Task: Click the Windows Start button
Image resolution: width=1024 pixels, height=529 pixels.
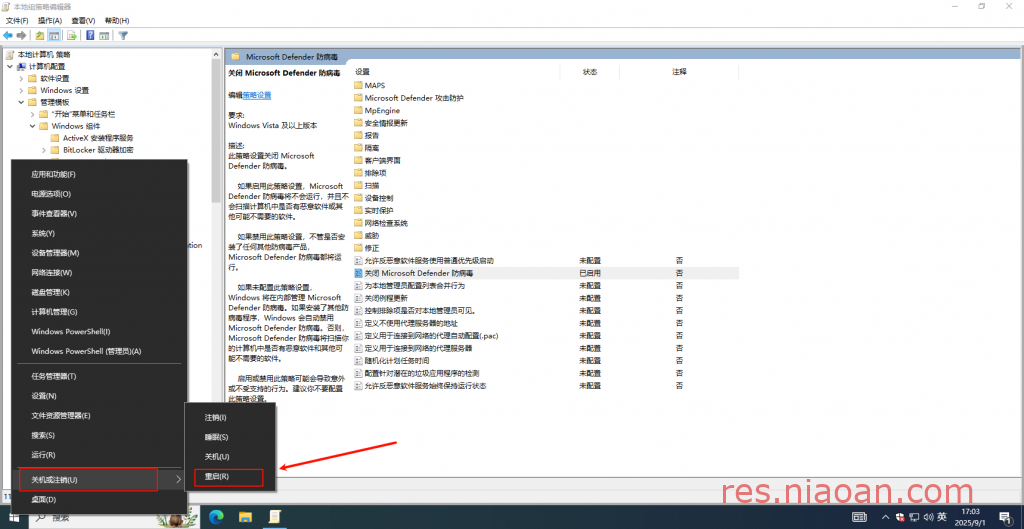Action: click(13, 517)
